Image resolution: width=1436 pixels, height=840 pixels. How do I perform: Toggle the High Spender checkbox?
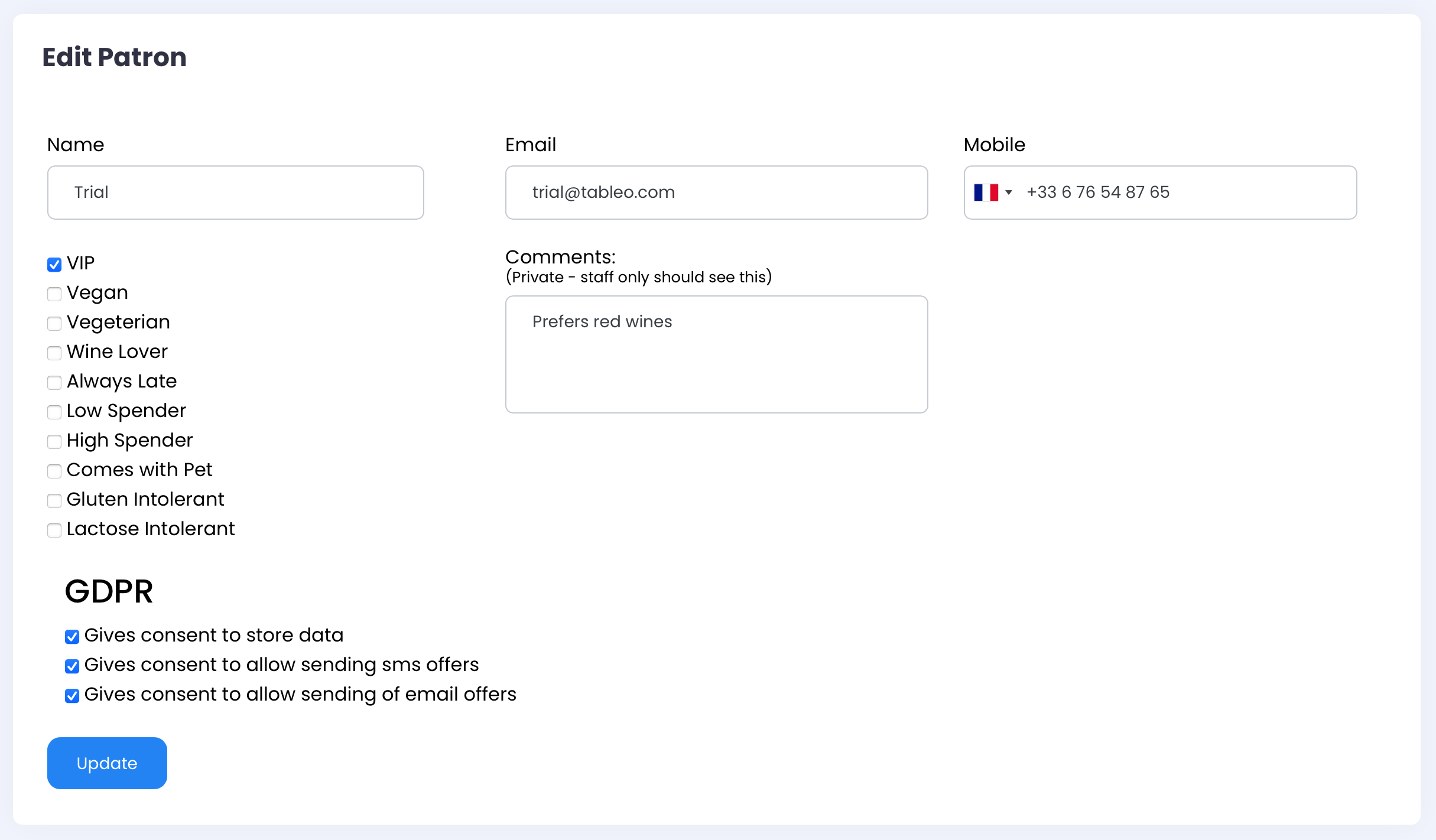tap(54, 442)
